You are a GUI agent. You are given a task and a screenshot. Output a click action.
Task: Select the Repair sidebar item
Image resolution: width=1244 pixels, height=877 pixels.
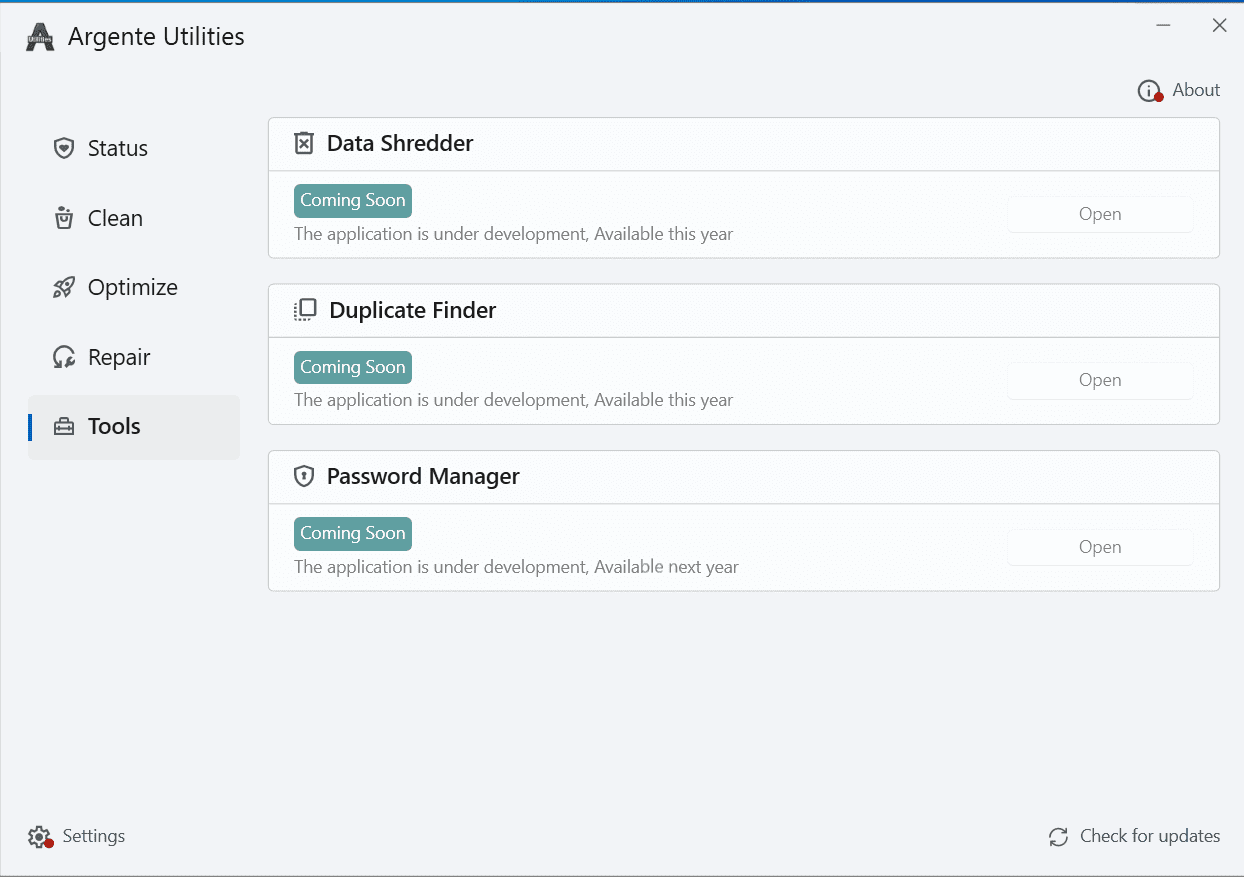tap(119, 357)
